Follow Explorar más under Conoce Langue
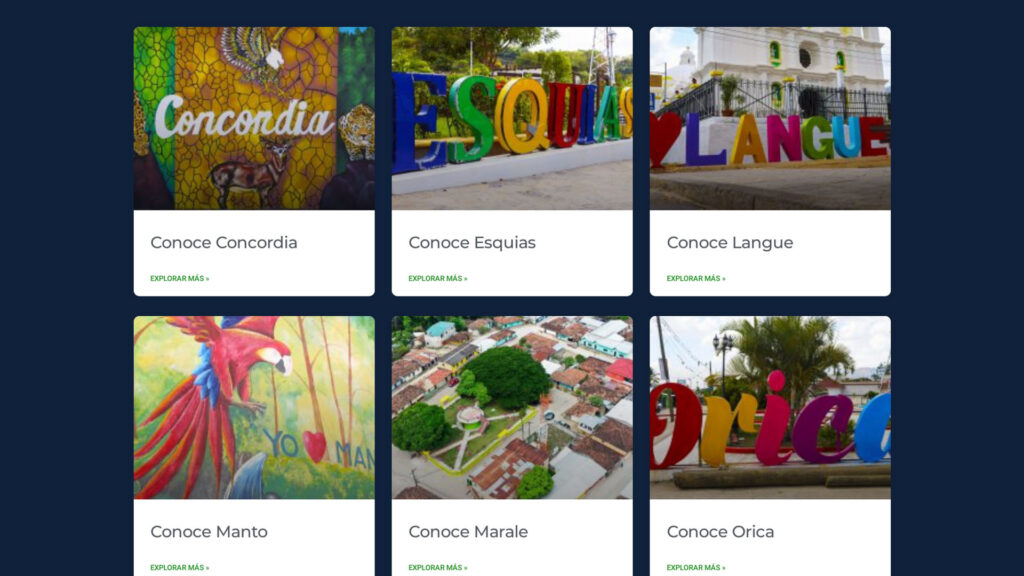1024x576 pixels. pos(696,278)
